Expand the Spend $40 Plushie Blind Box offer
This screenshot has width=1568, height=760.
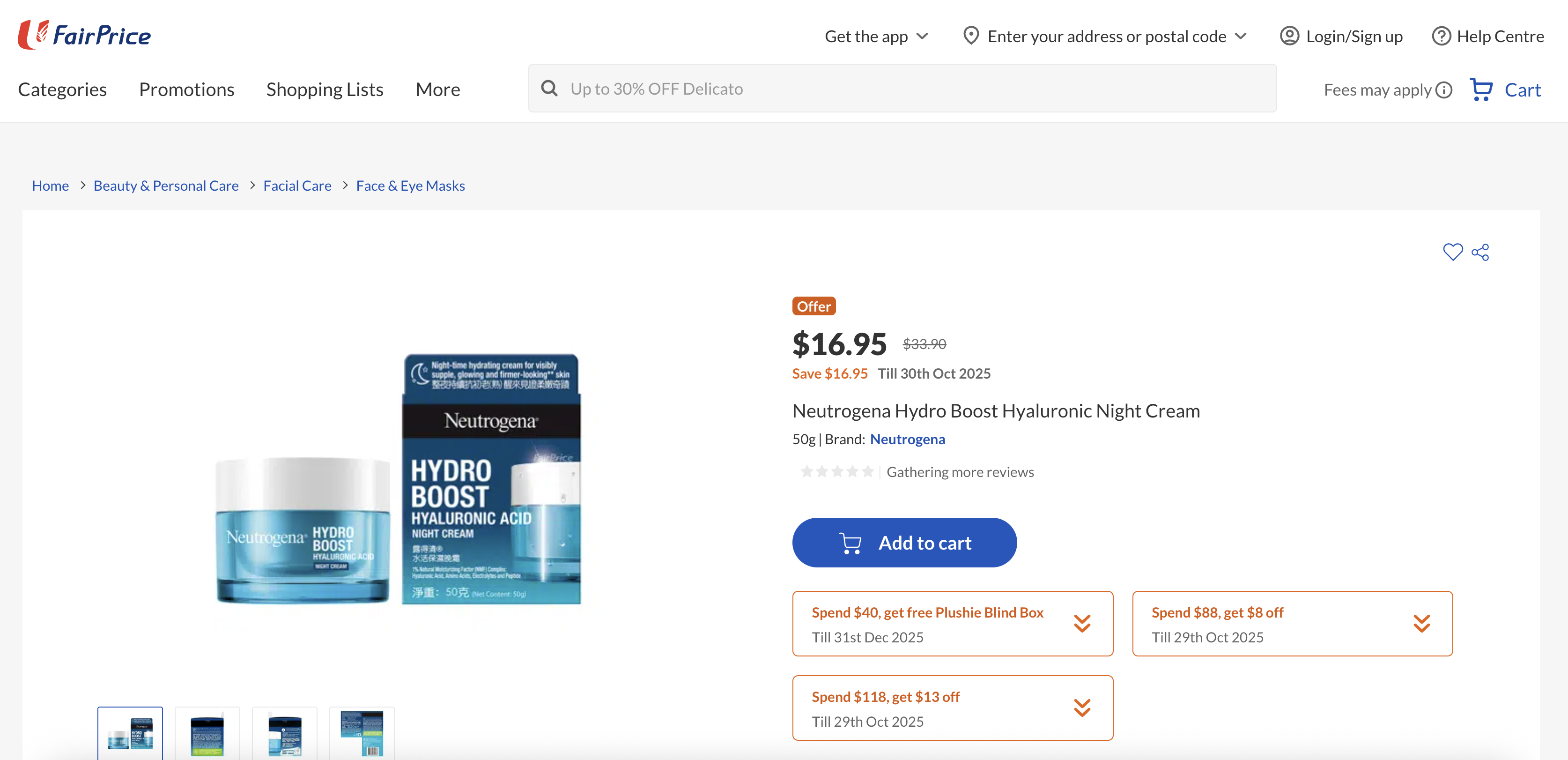[x=1083, y=623]
